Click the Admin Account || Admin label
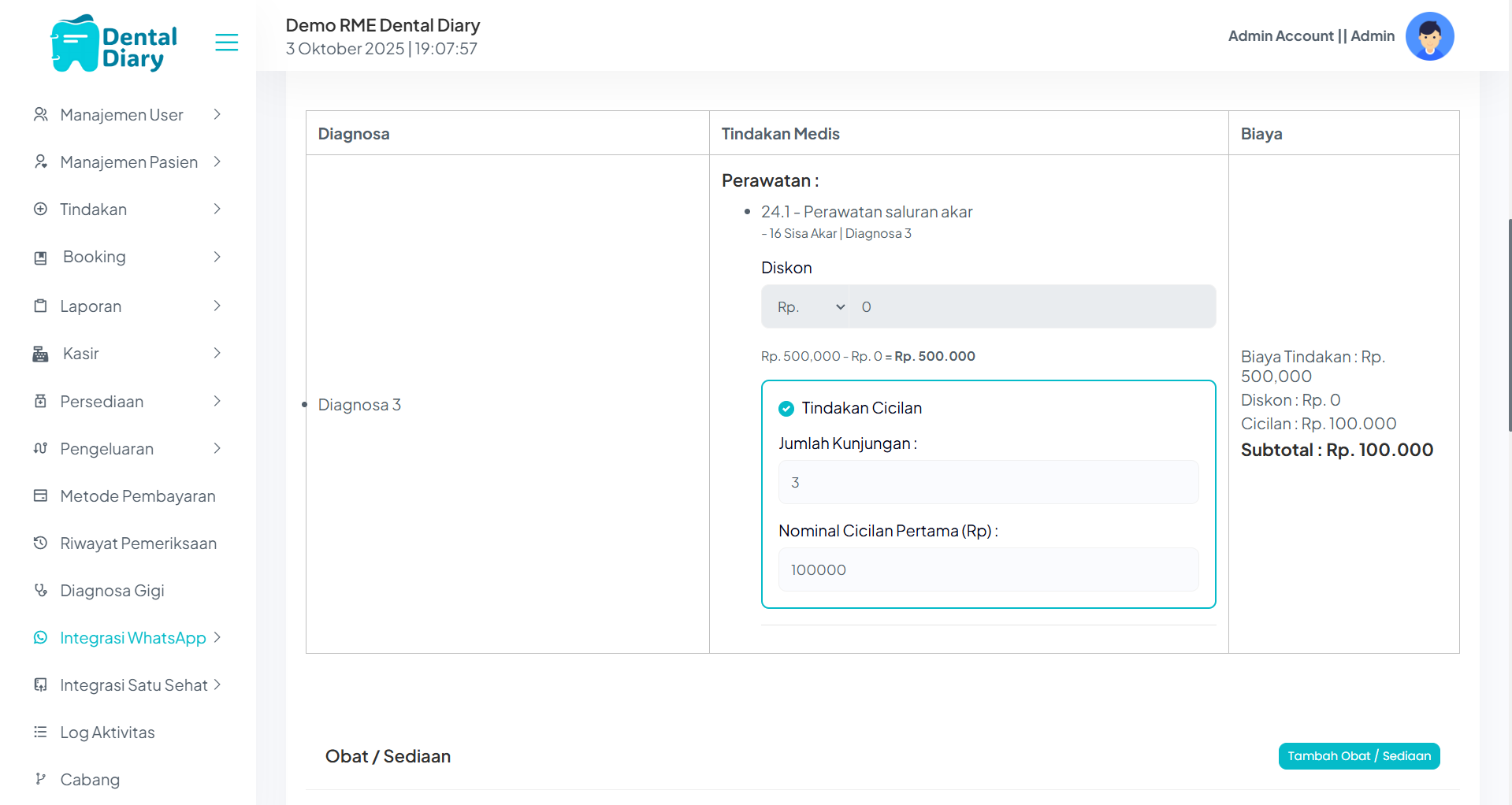 [1311, 36]
